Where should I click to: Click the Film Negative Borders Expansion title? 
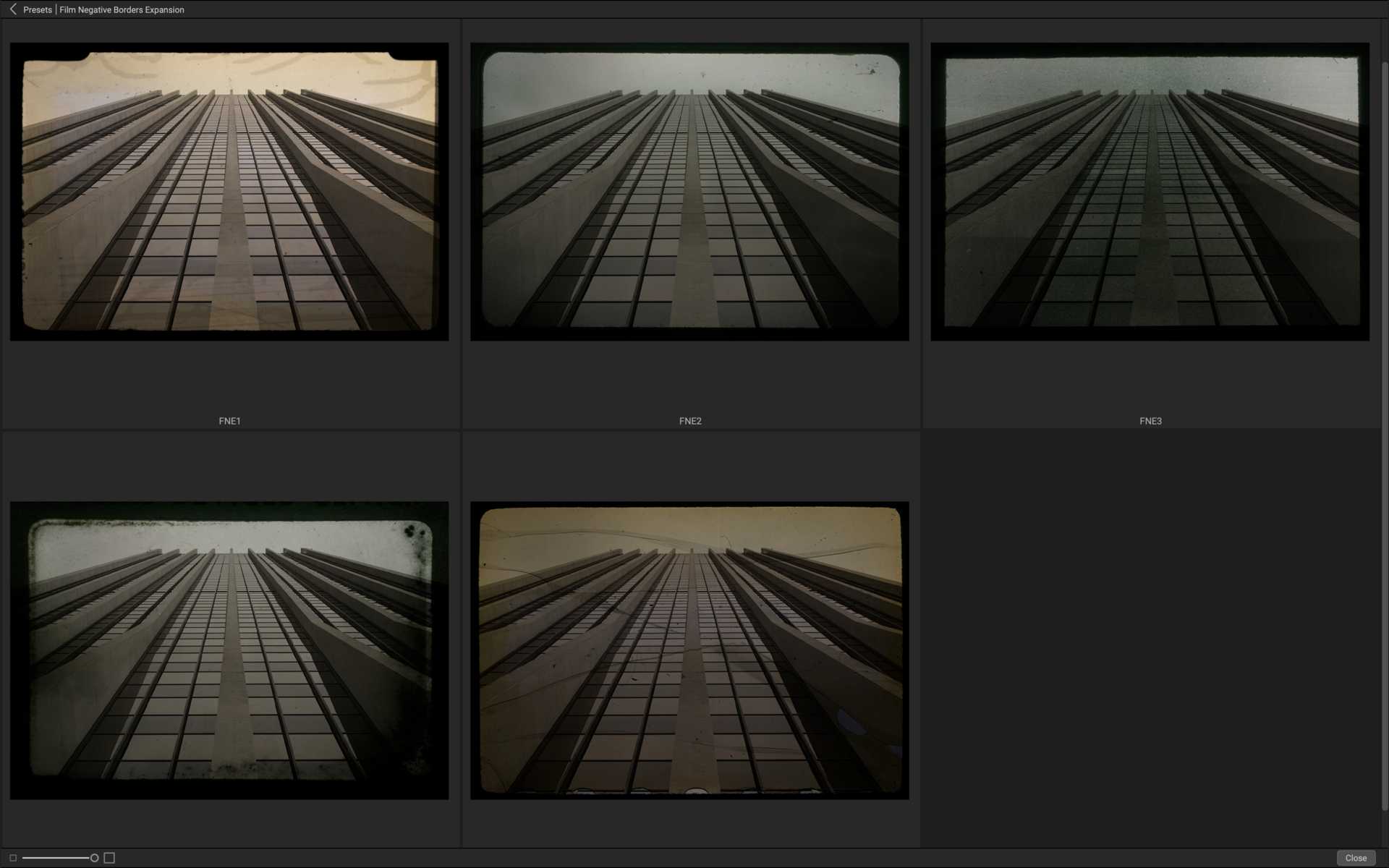[x=121, y=9]
